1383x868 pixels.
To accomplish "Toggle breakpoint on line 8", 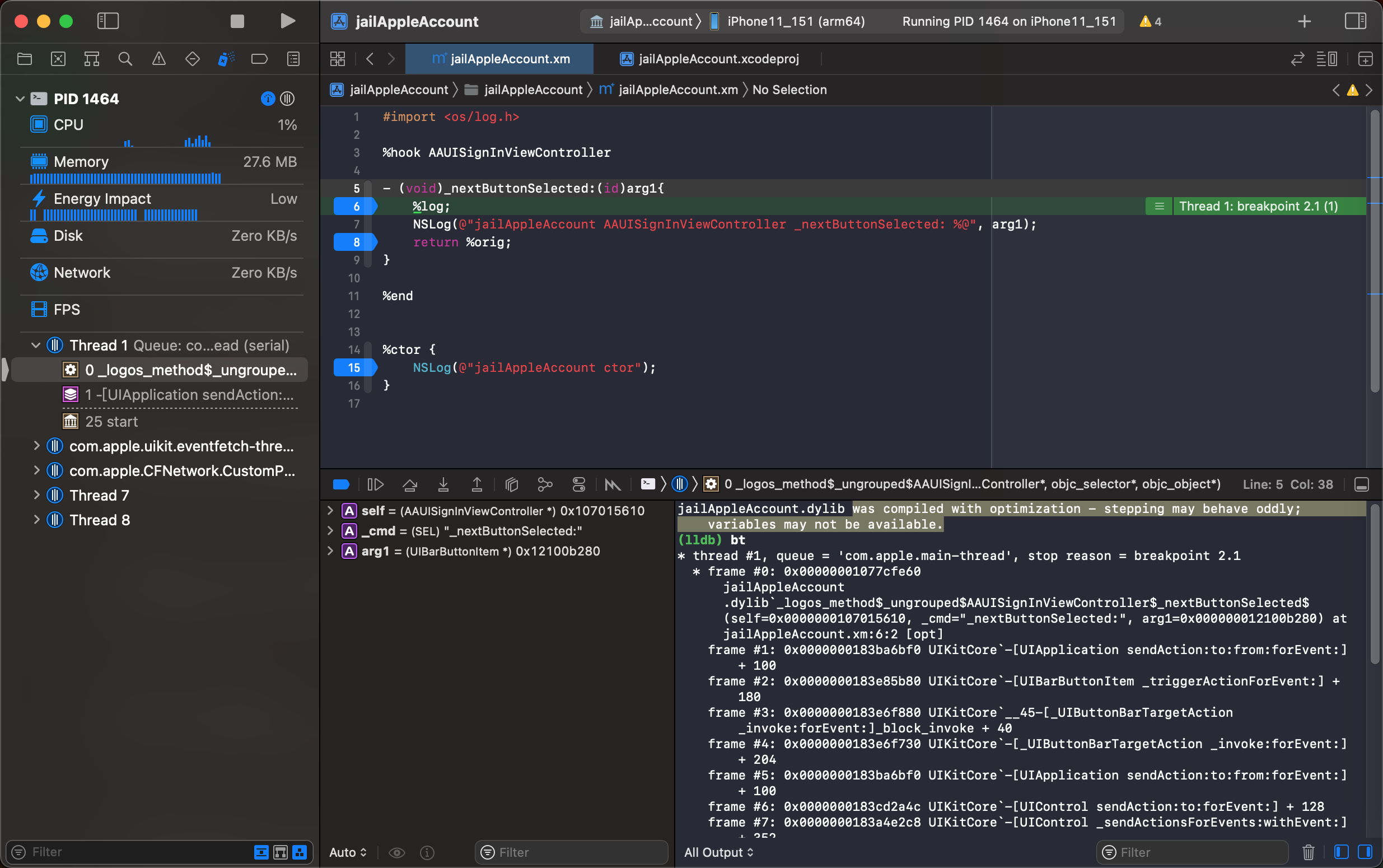I will (355, 242).
